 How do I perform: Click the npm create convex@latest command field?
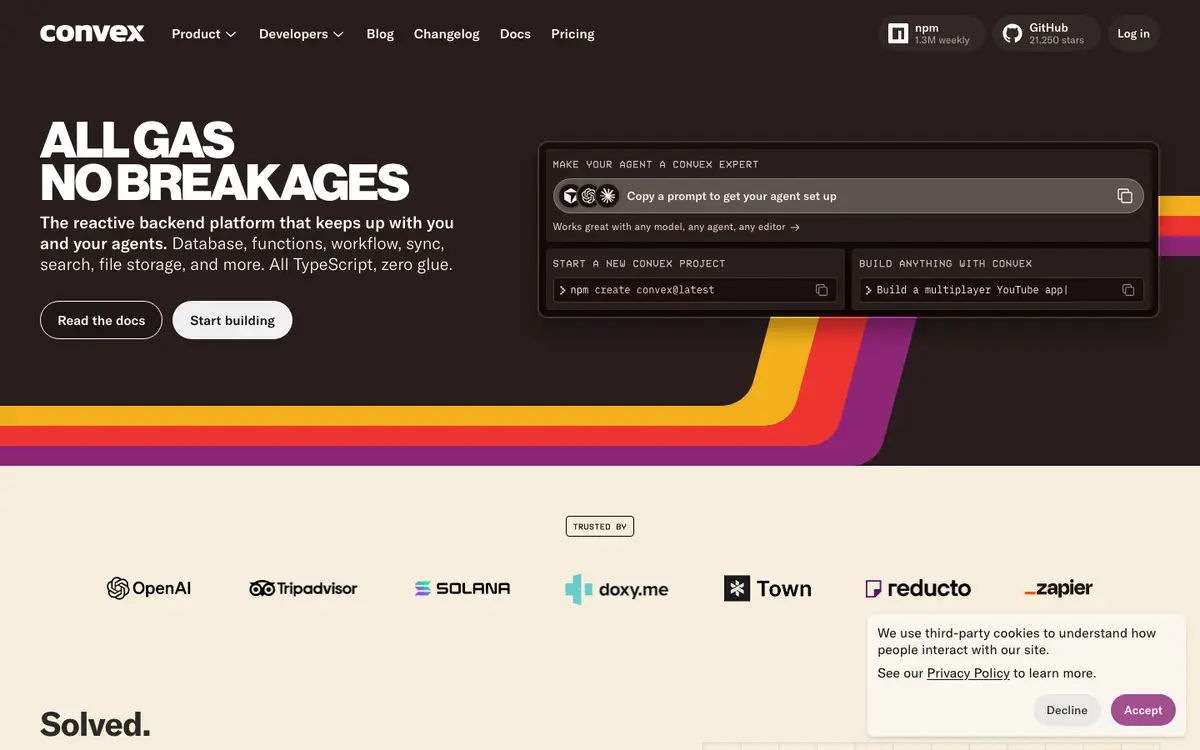[695, 290]
